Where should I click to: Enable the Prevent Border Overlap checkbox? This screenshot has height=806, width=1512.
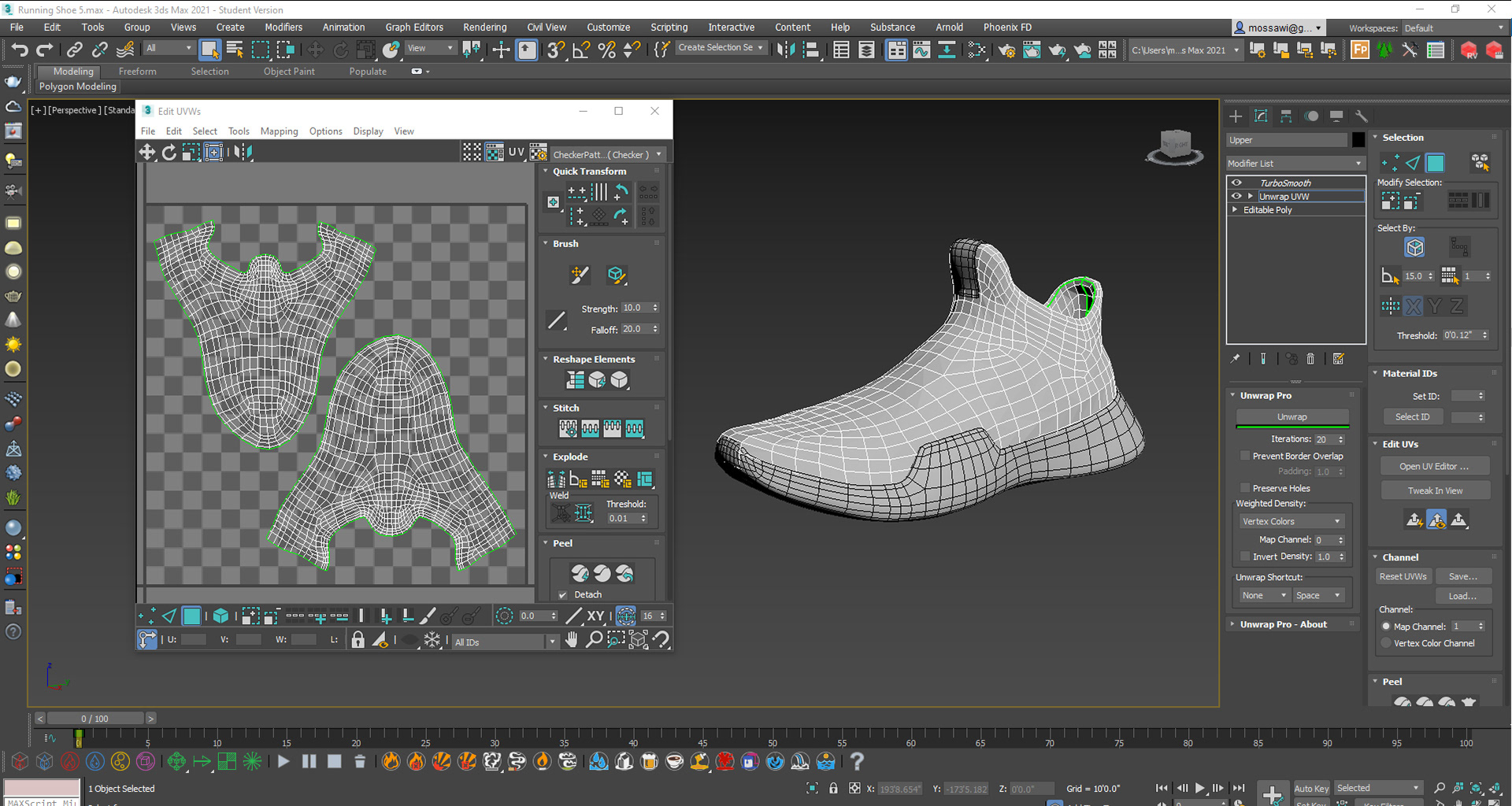click(x=1245, y=456)
